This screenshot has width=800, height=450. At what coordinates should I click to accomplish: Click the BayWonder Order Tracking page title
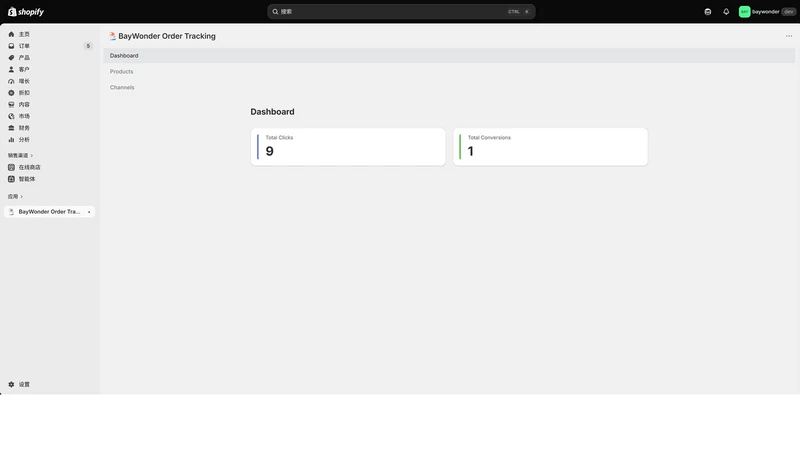click(x=167, y=36)
